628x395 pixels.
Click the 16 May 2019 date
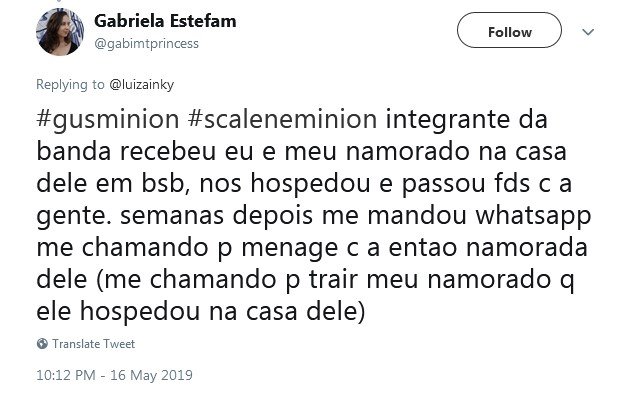coord(151,375)
